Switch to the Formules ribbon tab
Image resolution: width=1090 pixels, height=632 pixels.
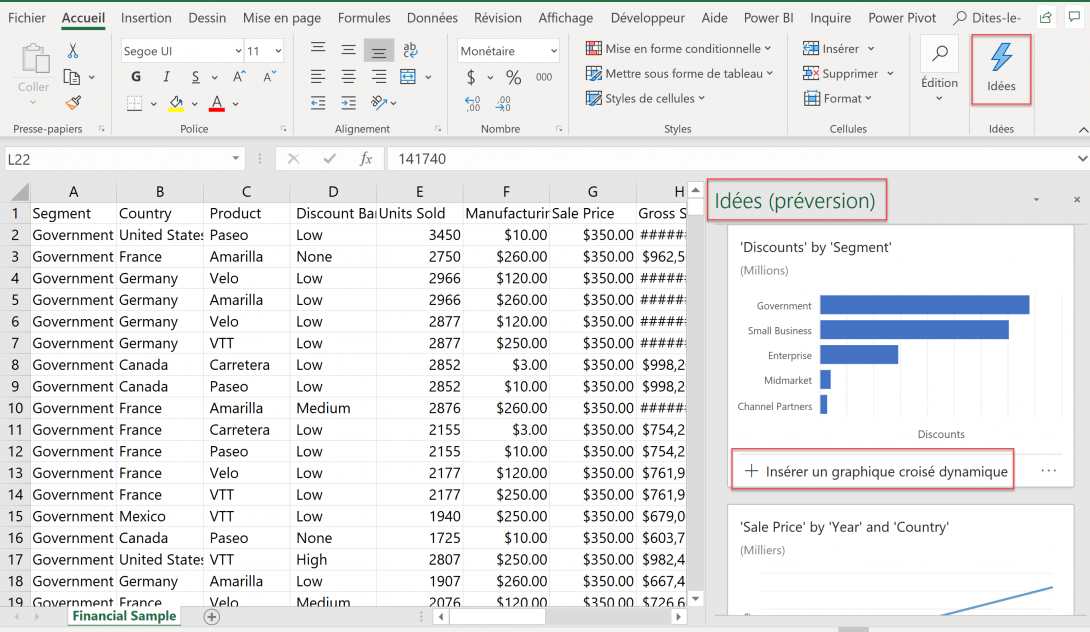[x=364, y=17]
